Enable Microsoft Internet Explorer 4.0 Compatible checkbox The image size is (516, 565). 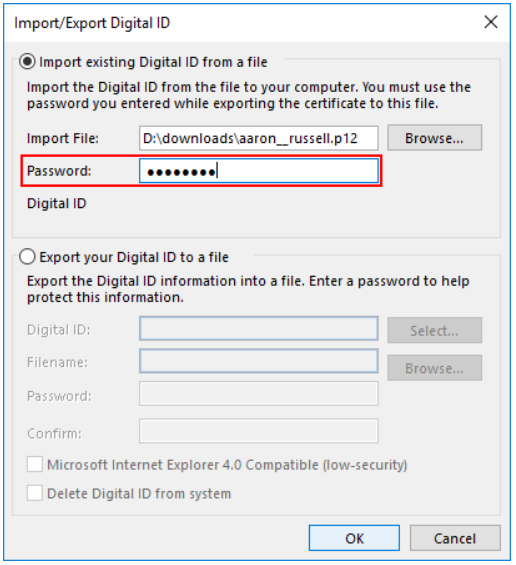pyautogui.click(x=35, y=464)
